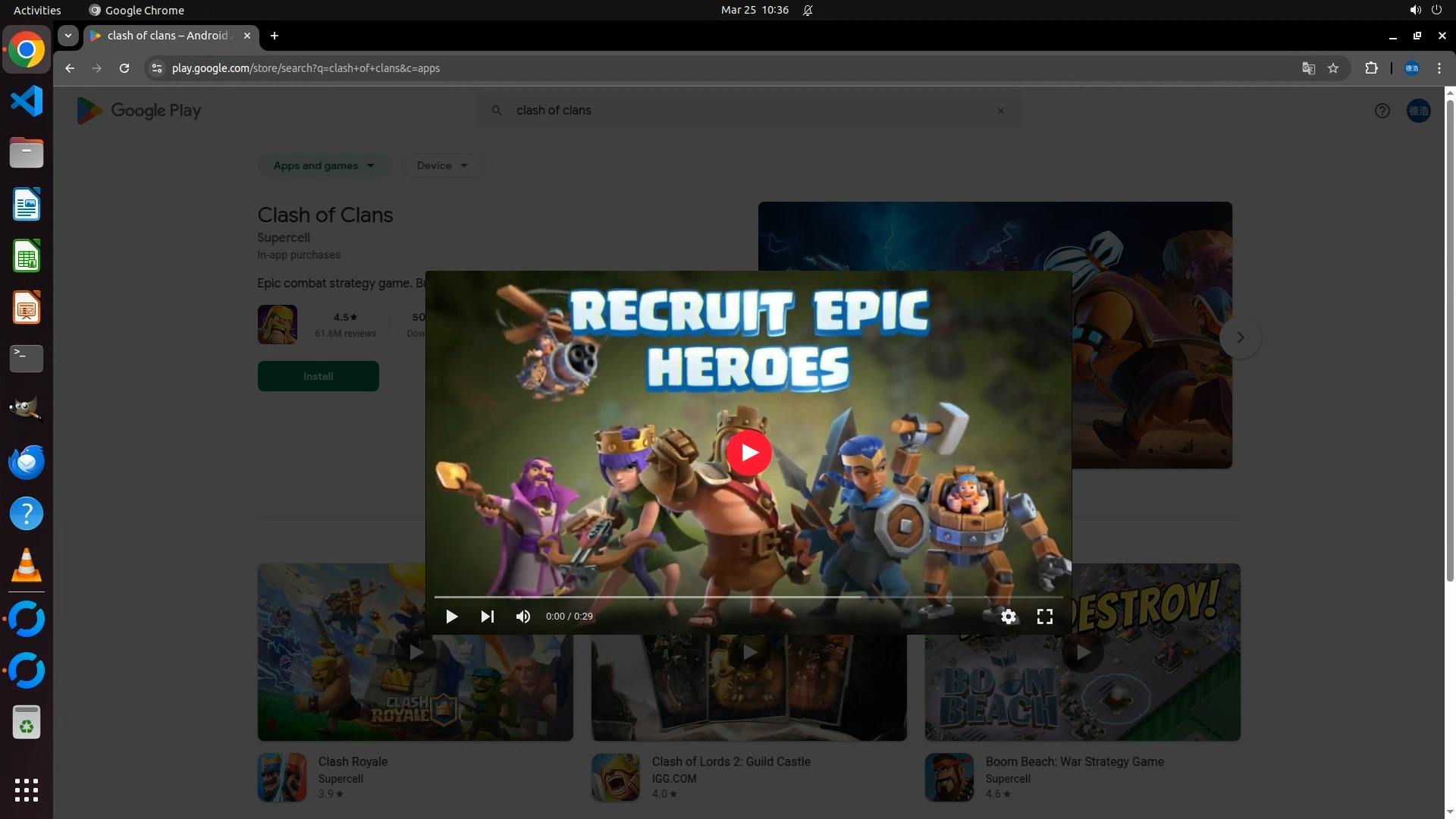Screen dimensions: 1456x819
Task: Toggle video fullscreen mode
Action: pyautogui.click(x=1045, y=617)
